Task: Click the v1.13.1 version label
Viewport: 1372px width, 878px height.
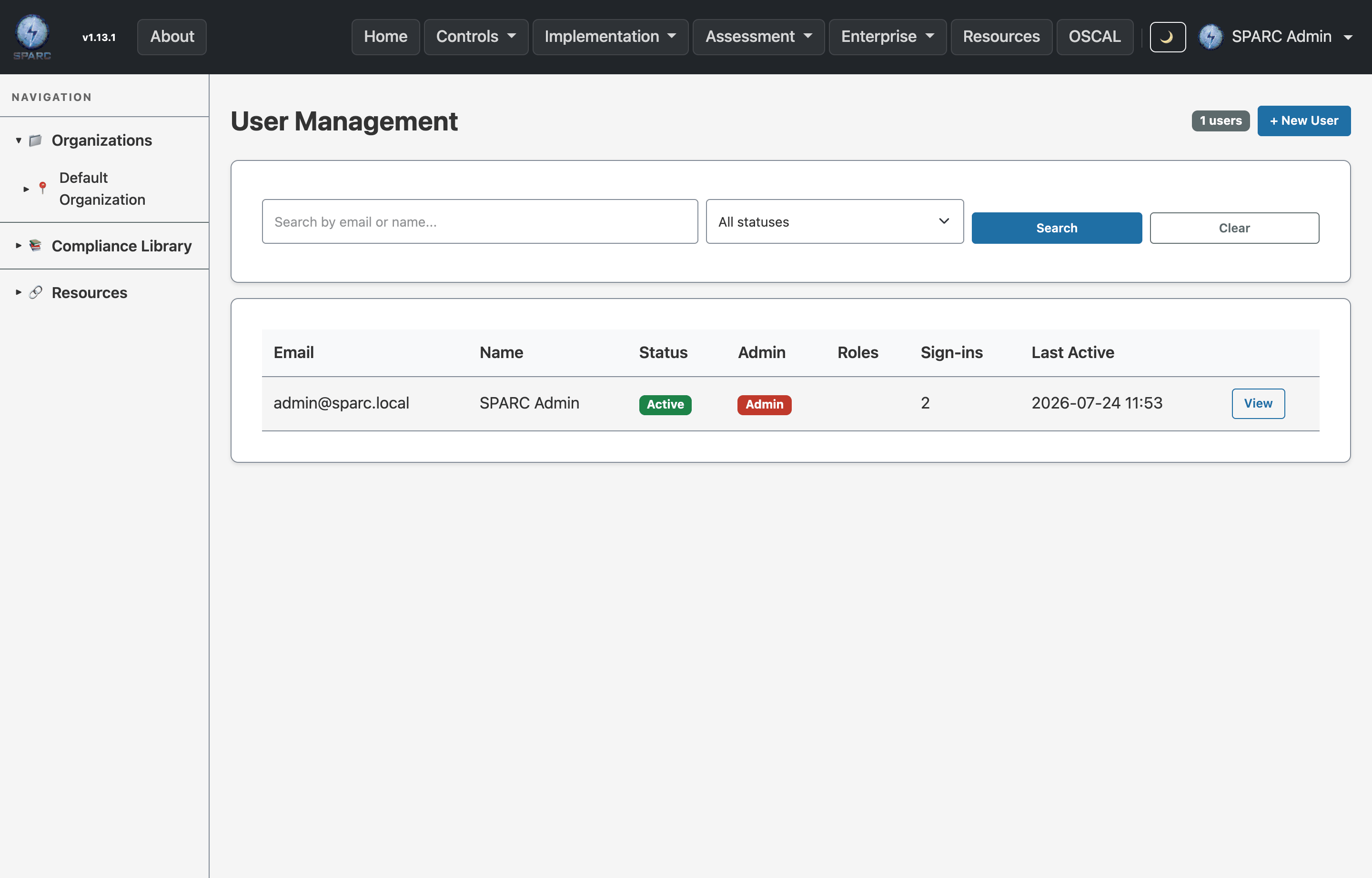Action: (x=99, y=38)
